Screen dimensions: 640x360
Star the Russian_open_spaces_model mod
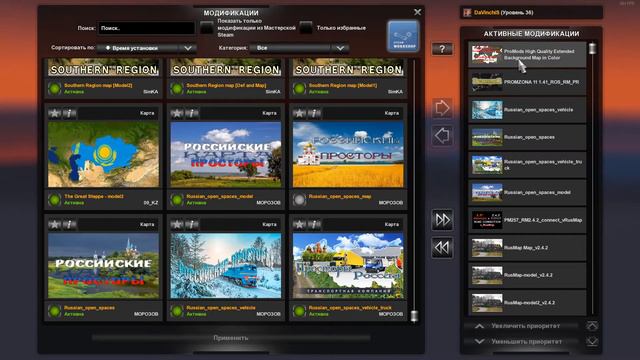177,113
